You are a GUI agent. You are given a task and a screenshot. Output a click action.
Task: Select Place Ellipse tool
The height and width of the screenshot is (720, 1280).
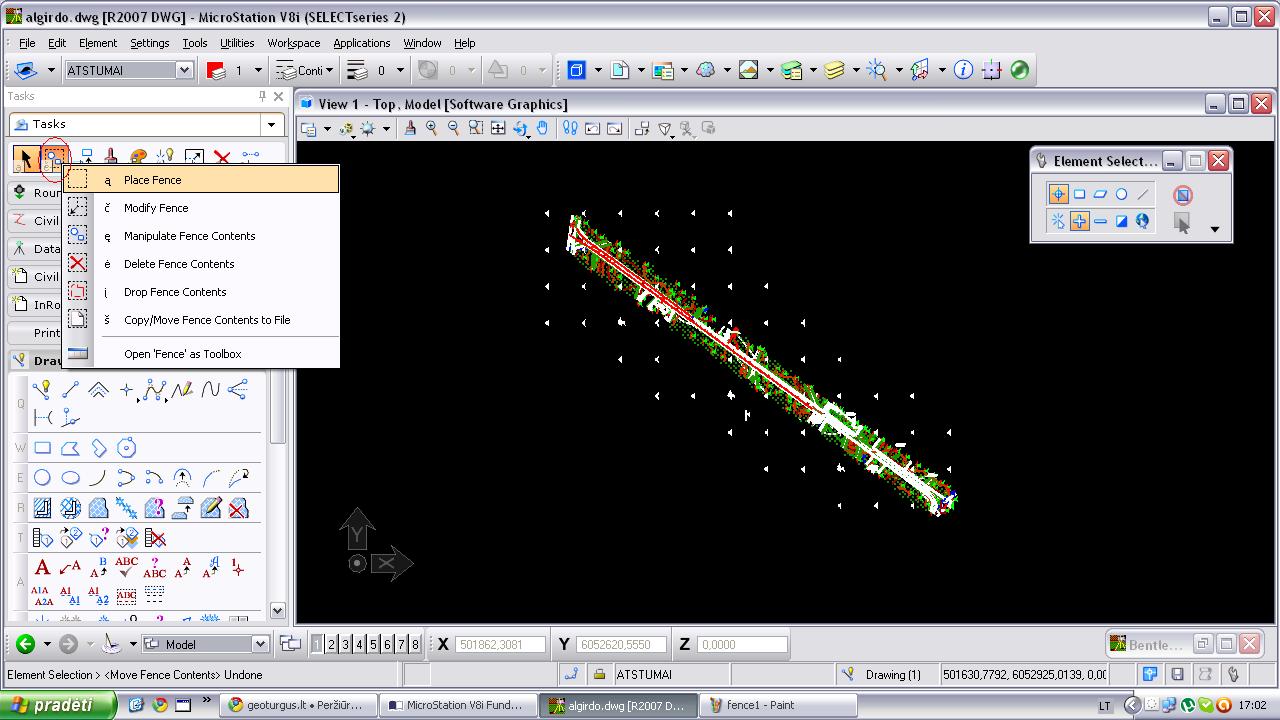pyautogui.click(x=70, y=478)
